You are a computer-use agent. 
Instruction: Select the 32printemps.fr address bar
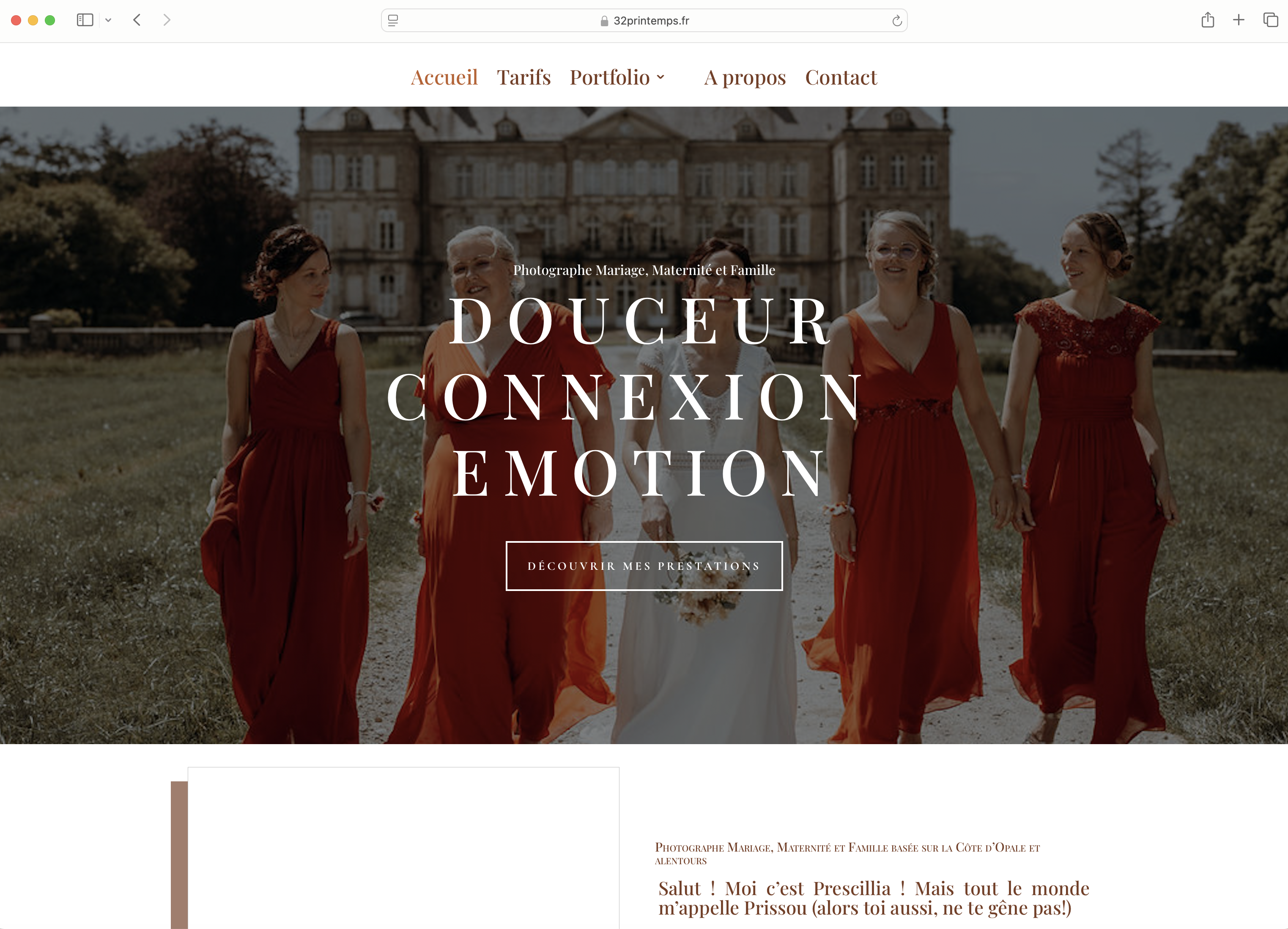[644, 20]
